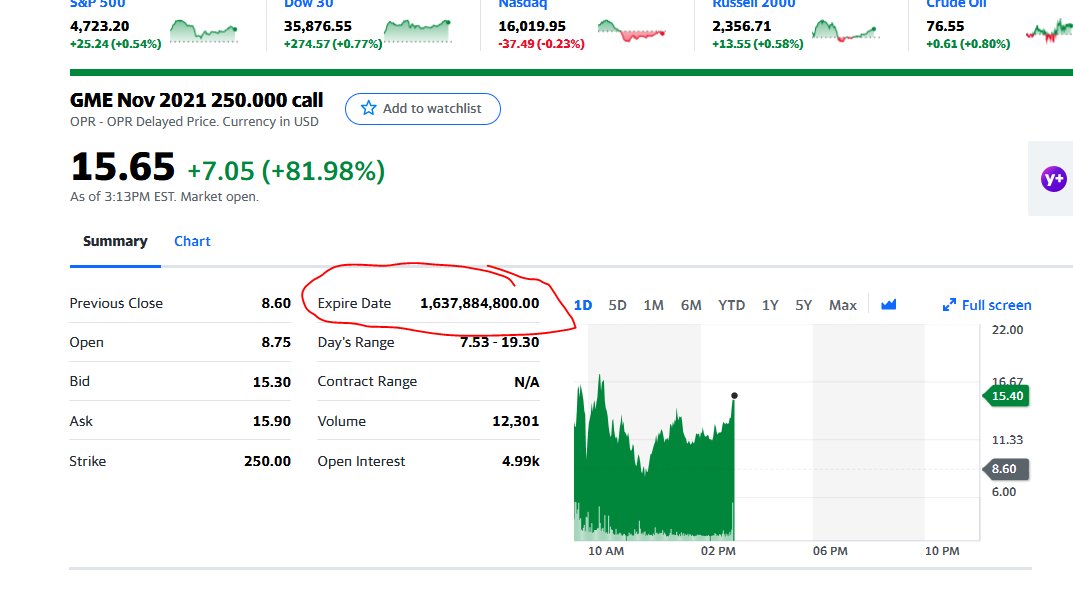This screenshot has height=592, width=1073.
Task: Open the purple Y+ side badge
Action: 1053,179
